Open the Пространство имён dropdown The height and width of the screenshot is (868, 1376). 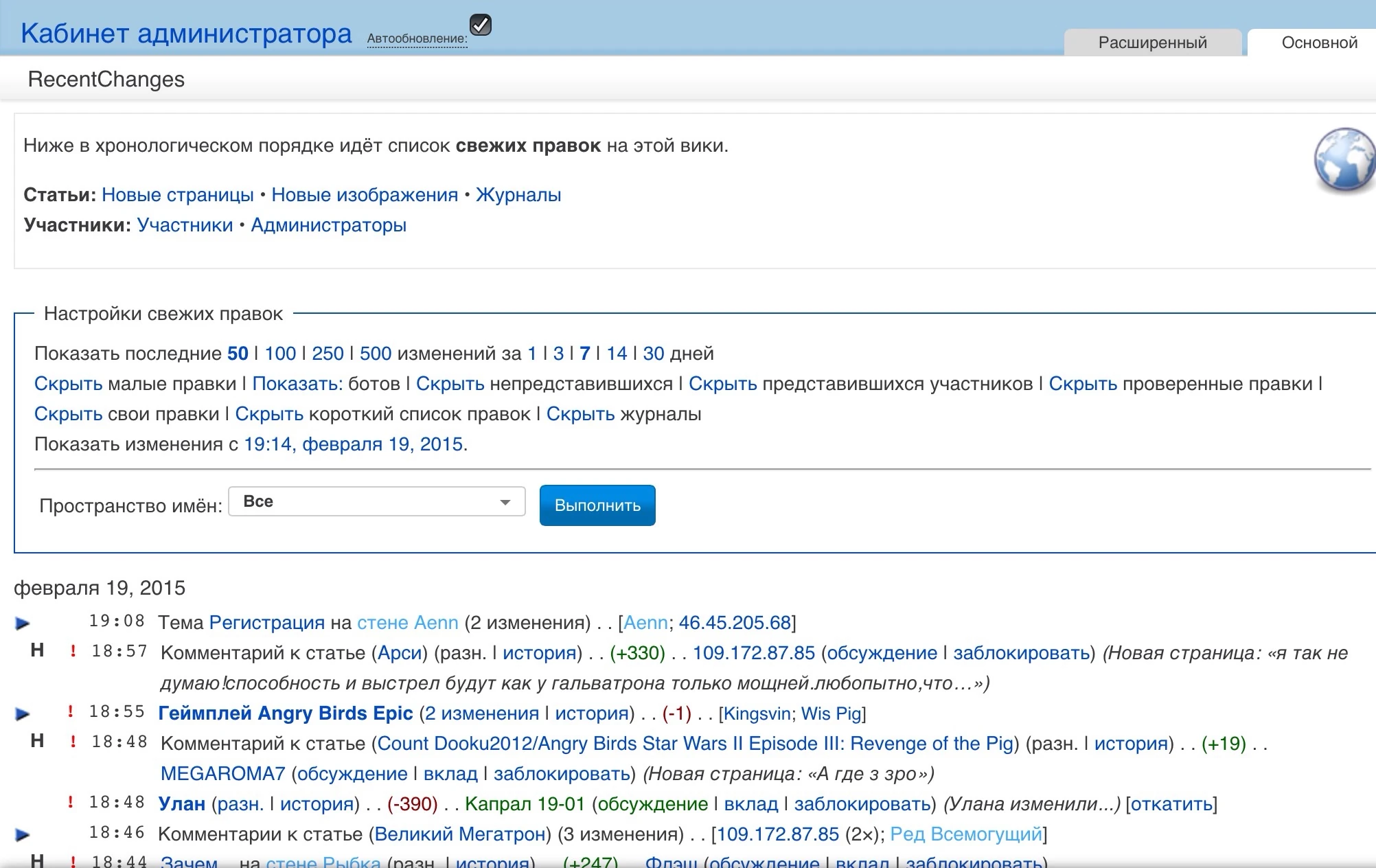376,502
